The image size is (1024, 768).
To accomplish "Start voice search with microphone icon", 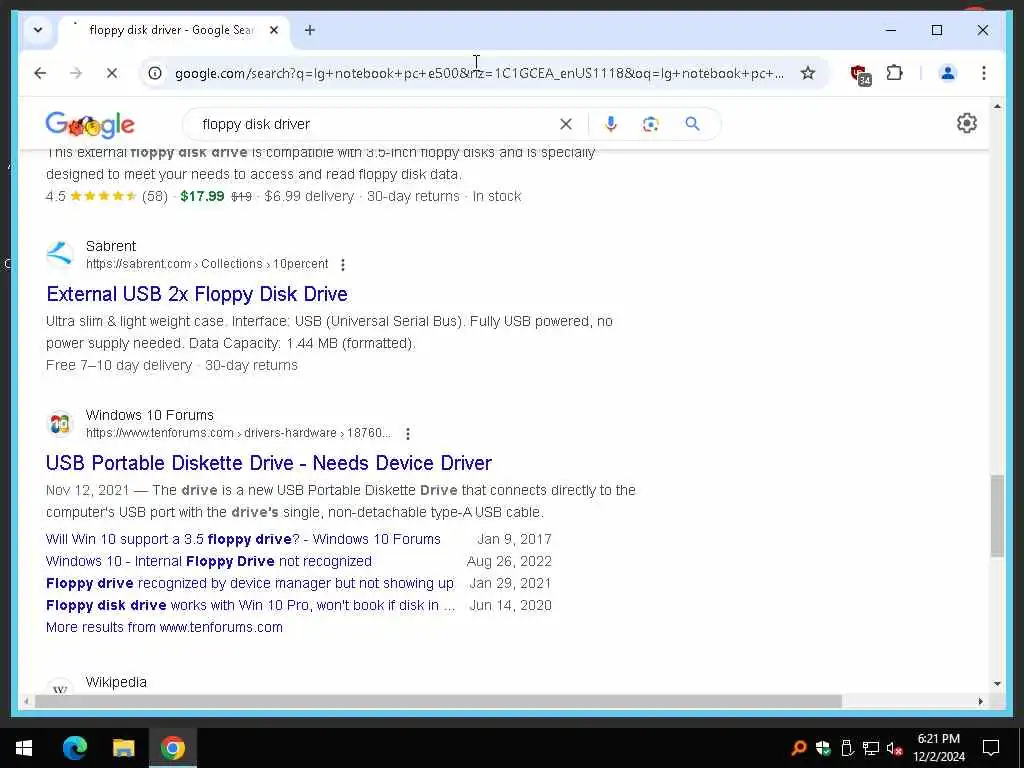I will pyautogui.click(x=611, y=124).
